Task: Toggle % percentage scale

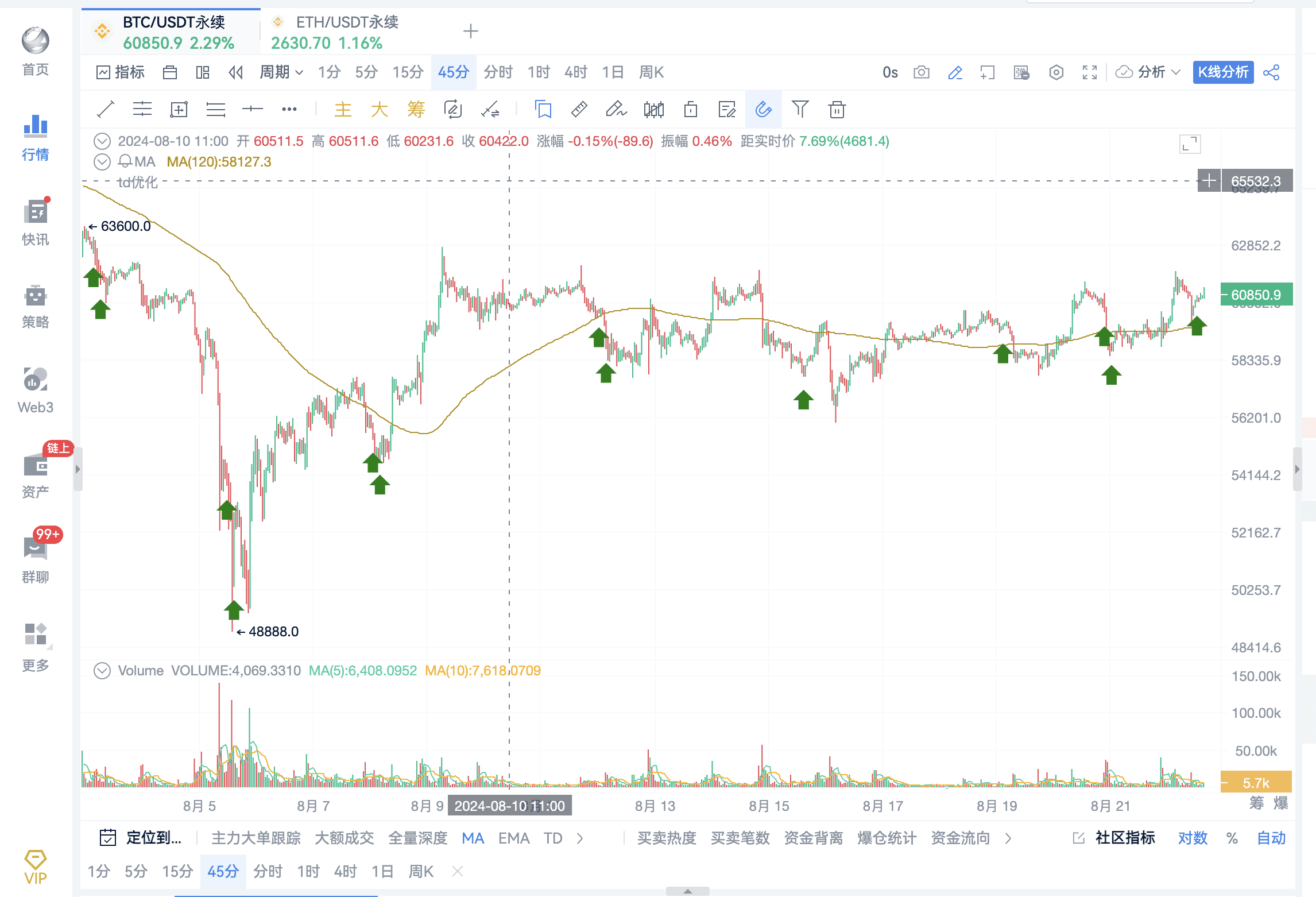Action: pyautogui.click(x=1232, y=838)
